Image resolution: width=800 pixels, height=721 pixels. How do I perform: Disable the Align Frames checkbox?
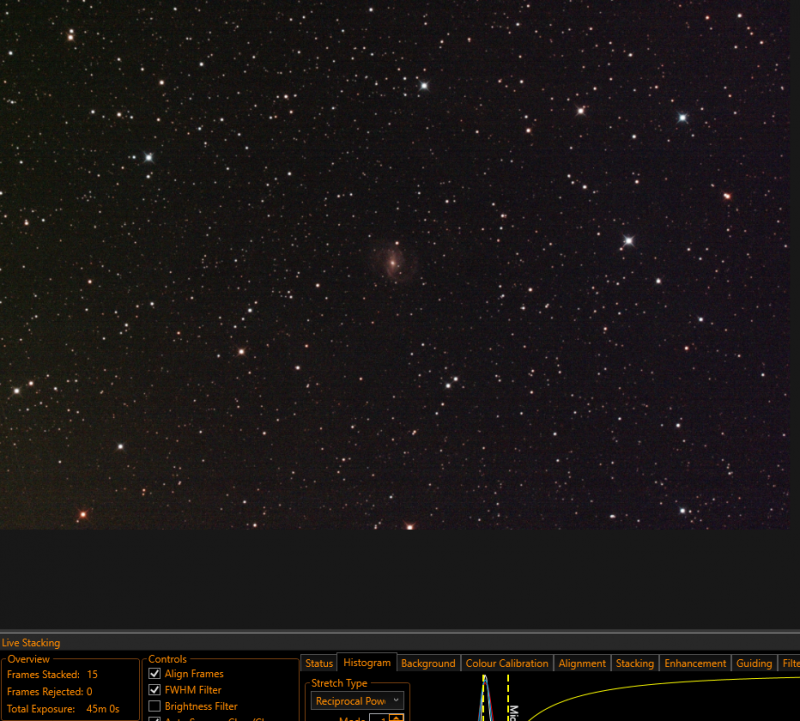pos(154,674)
